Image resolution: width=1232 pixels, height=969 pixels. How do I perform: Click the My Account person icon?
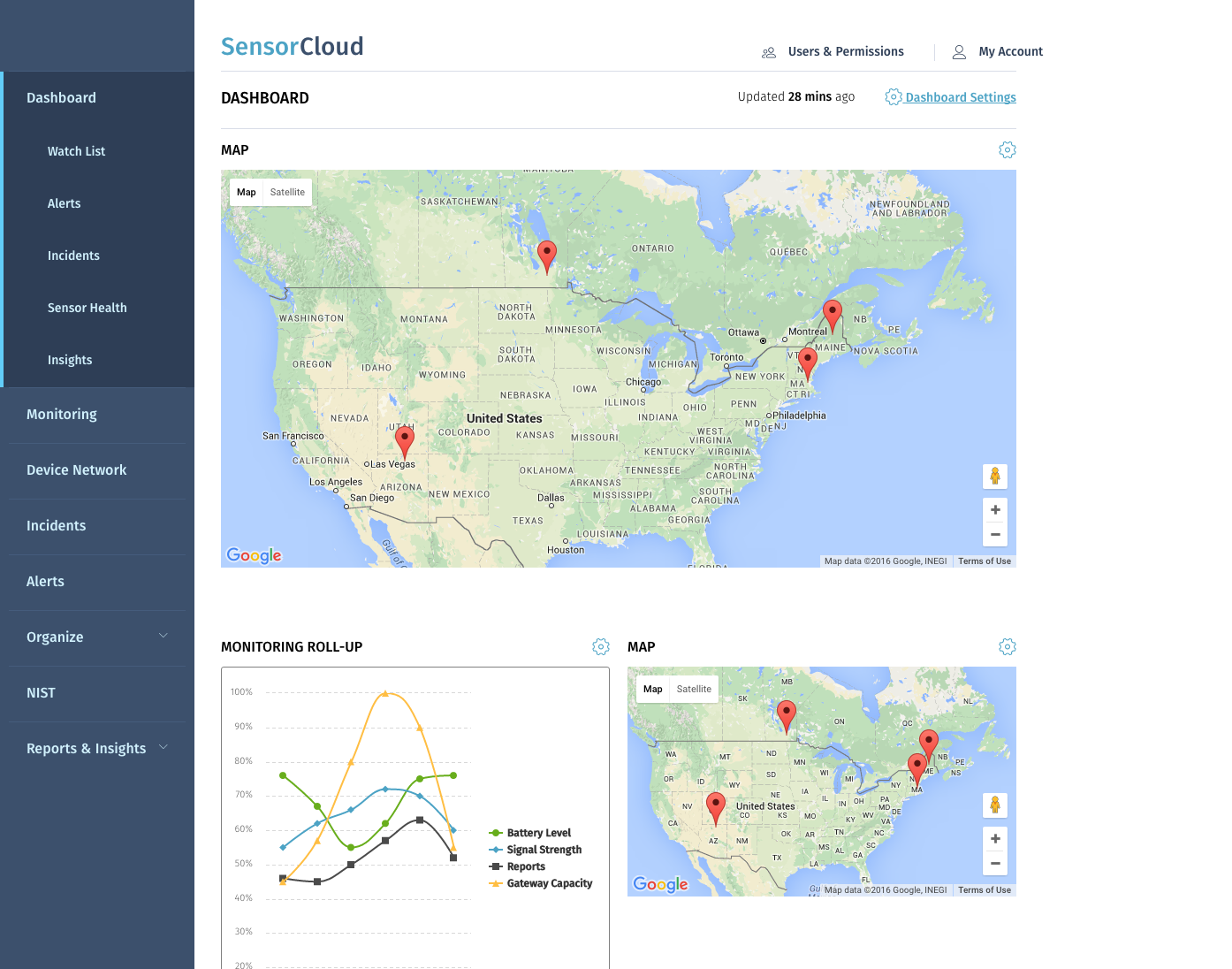coord(959,52)
